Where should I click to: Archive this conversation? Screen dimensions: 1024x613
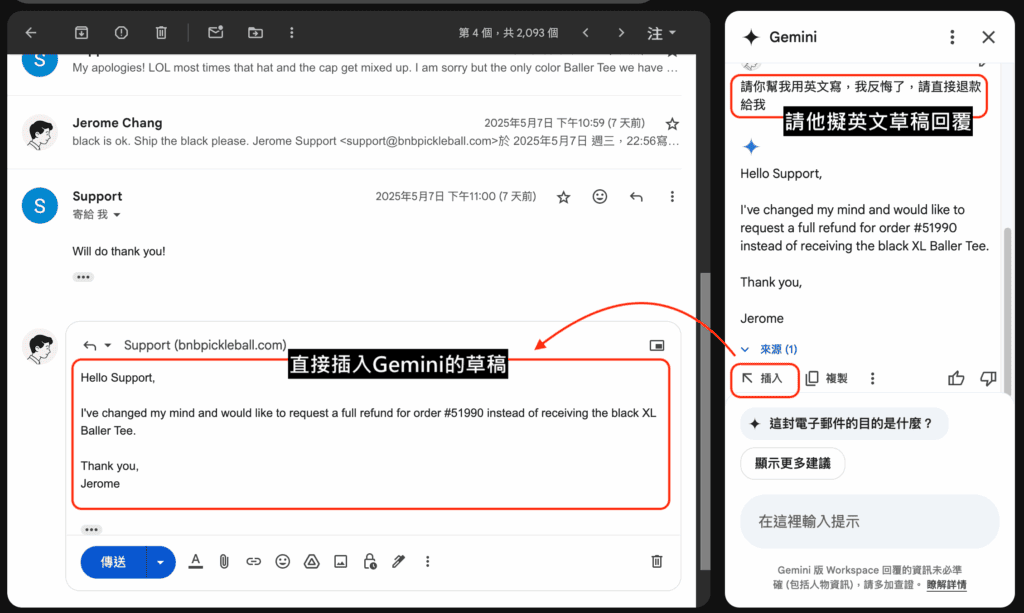(x=81, y=33)
